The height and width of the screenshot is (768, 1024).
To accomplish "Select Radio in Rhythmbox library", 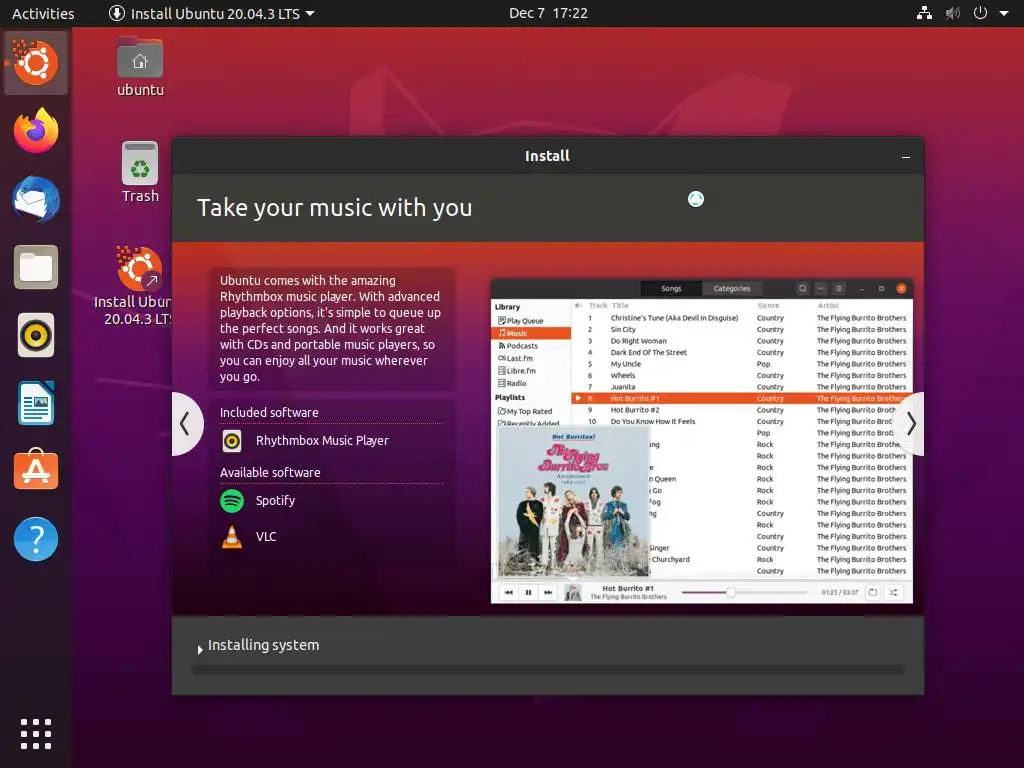I will tap(512, 383).
